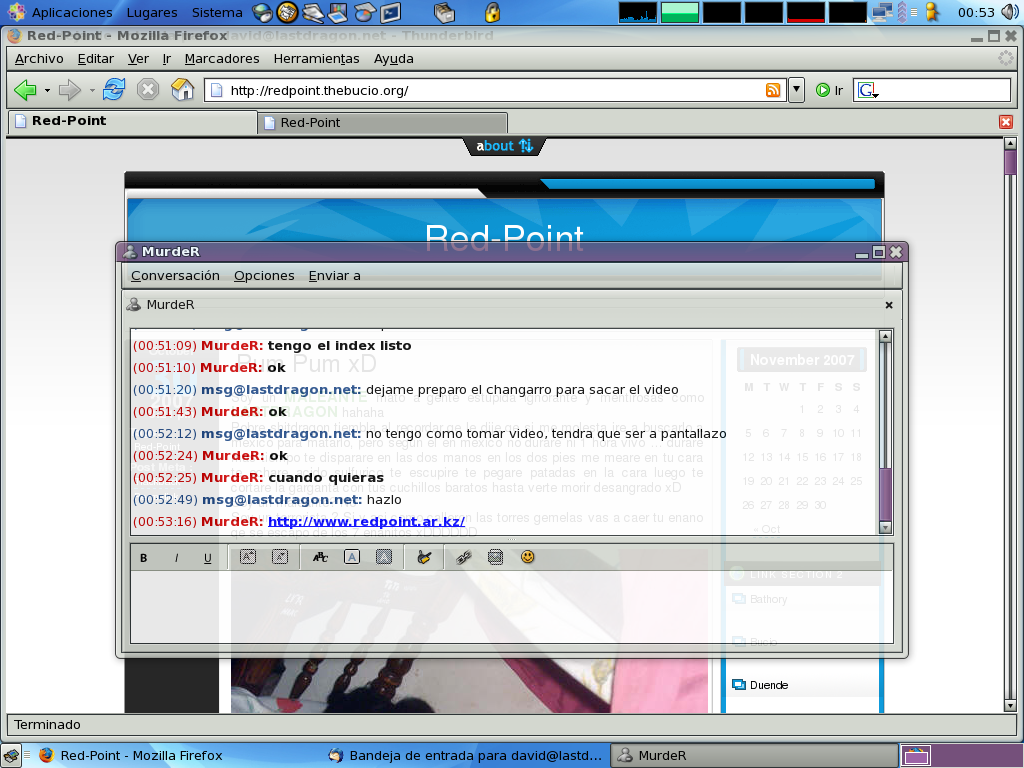Click the Ir go button
This screenshot has height=768, width=1024.
(x=829, y=90)
